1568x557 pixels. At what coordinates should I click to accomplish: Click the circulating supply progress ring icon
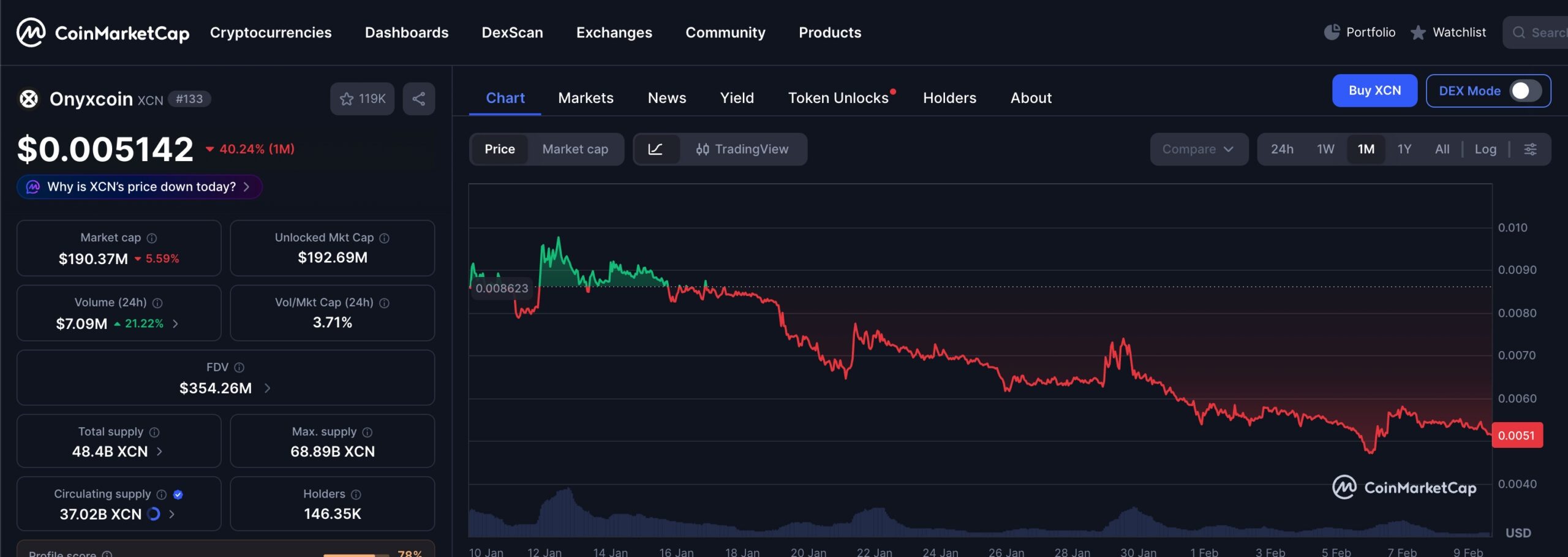[x=154, y=514]
